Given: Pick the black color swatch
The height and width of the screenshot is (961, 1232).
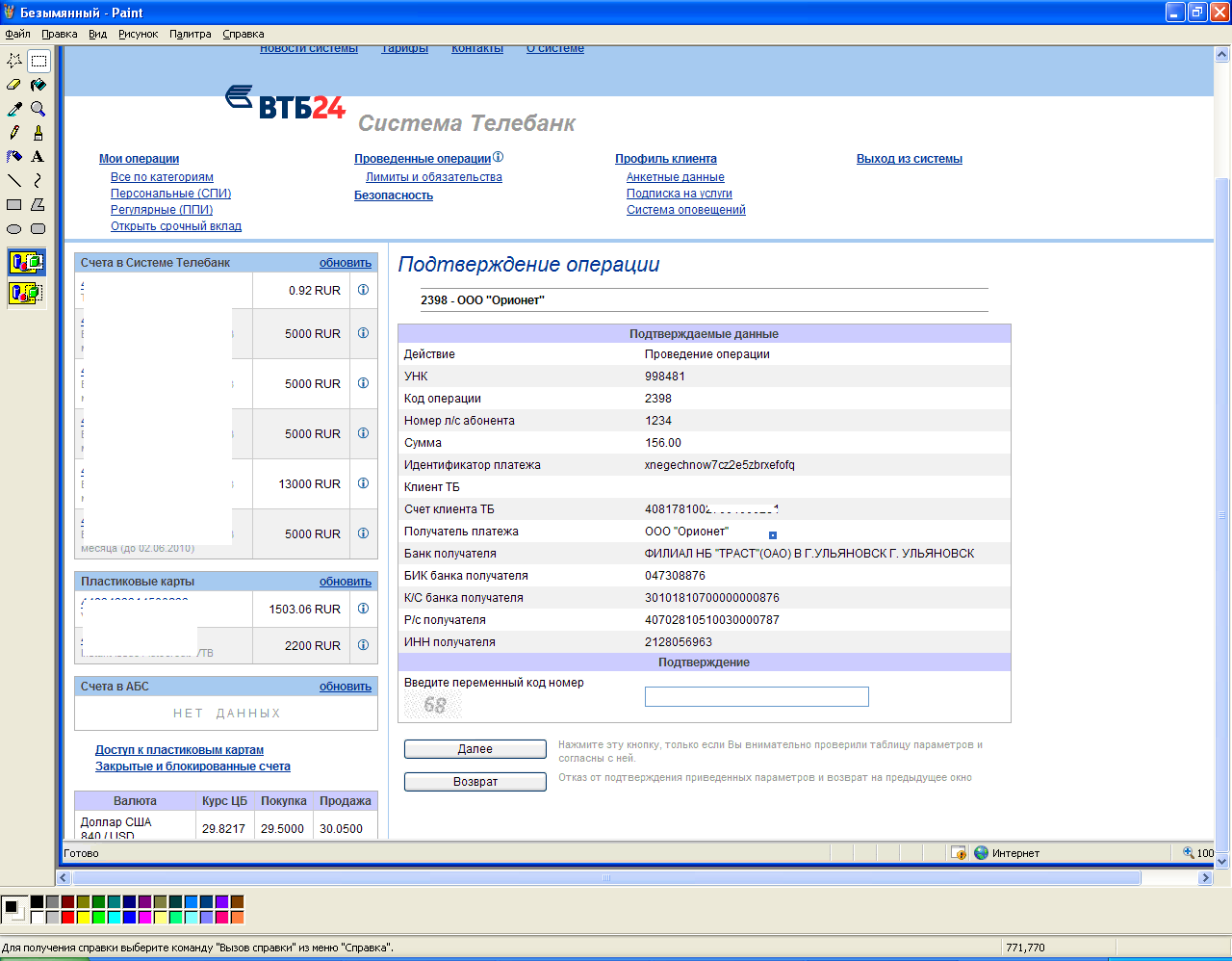Looking at the screenshot, I should pyautogui.click(x=37, y=902).
